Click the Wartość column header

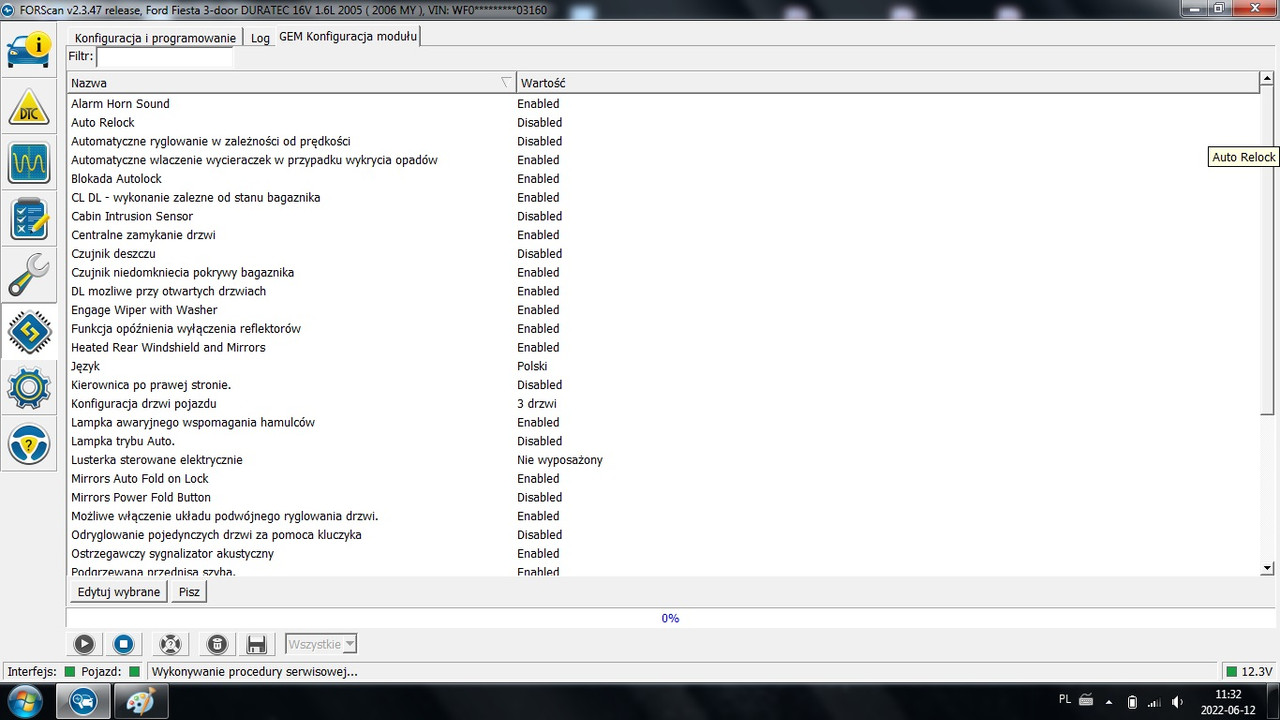click(x=887, y=83)
